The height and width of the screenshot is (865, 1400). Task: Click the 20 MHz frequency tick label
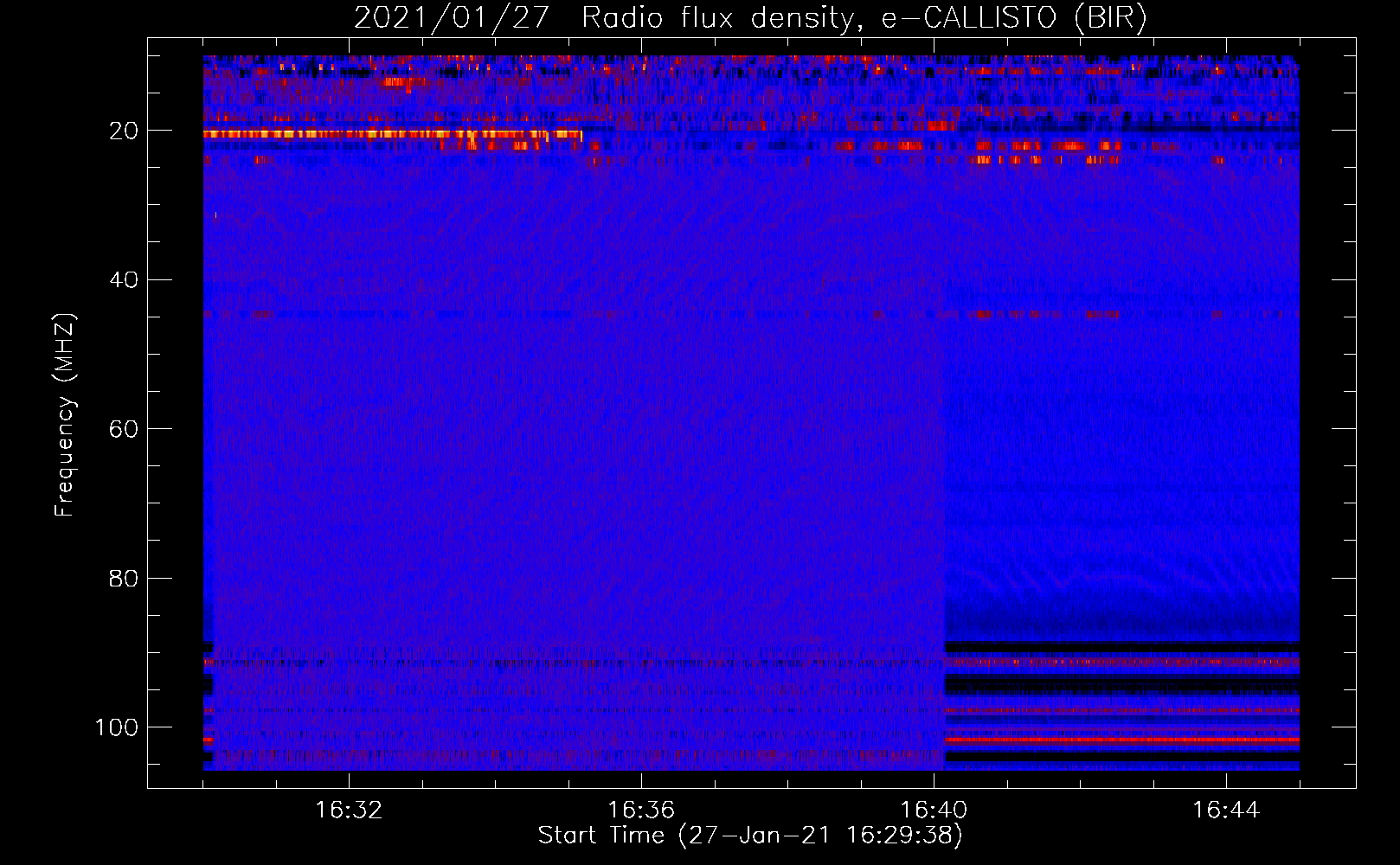click(125, 131)
